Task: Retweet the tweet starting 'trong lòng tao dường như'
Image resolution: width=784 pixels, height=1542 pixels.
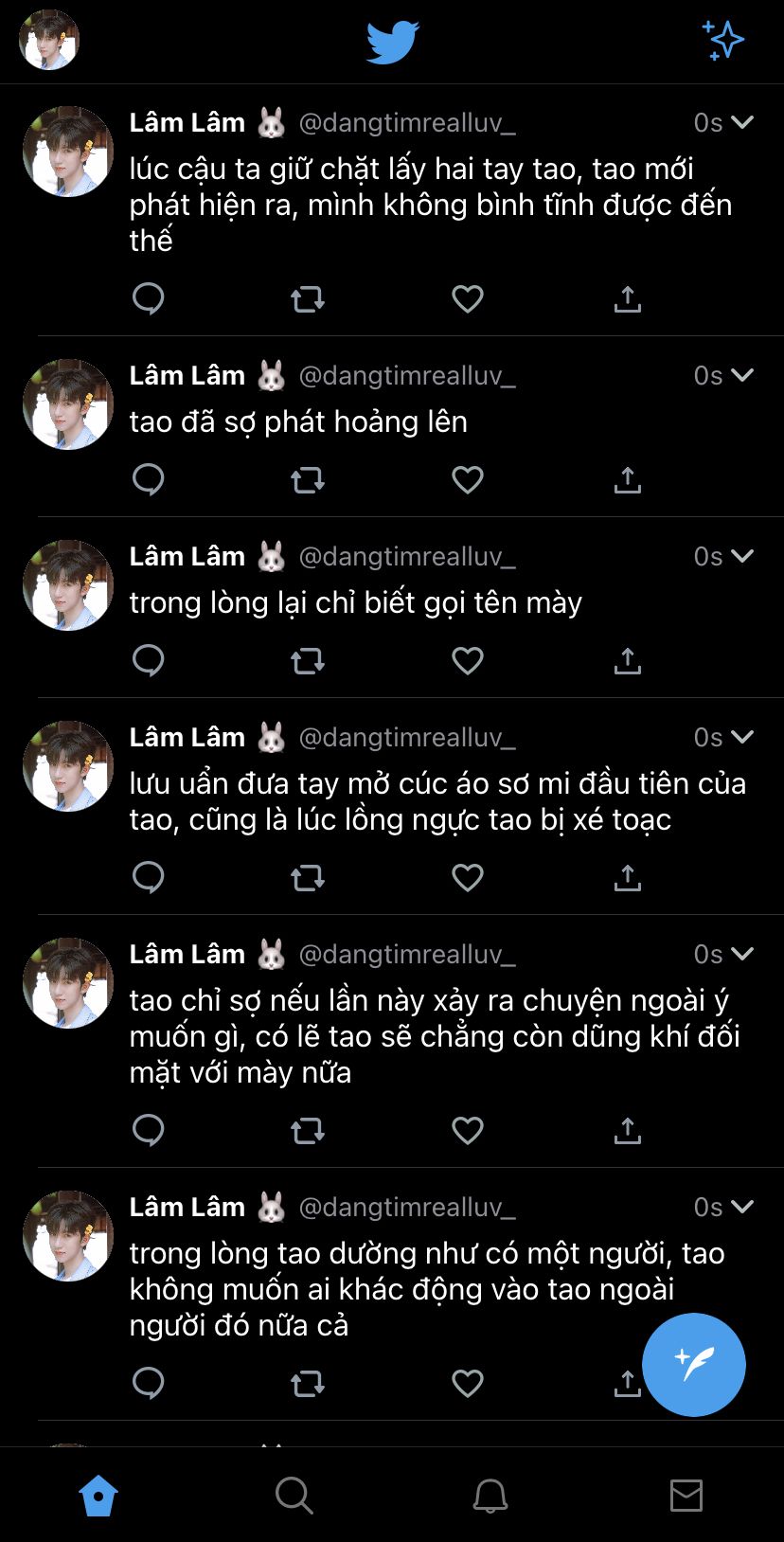Action: tap(308, 1384)
